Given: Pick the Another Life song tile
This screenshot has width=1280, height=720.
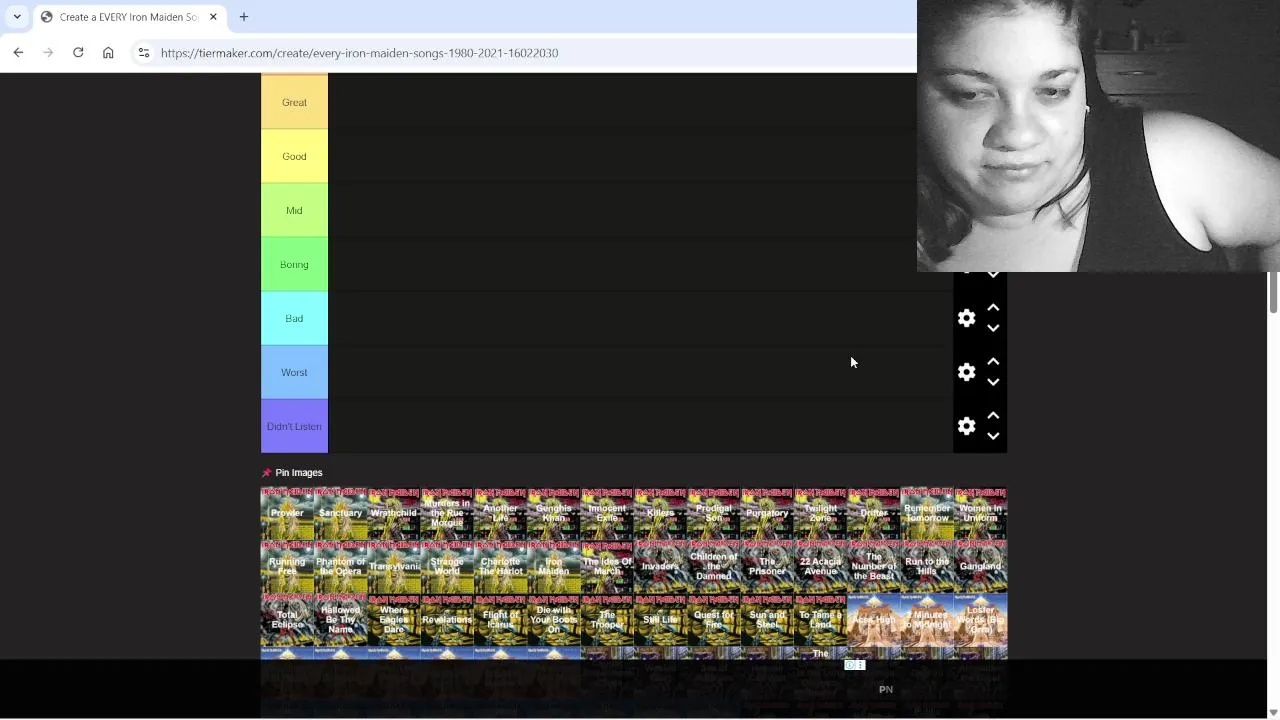Looking at the screenshot, I should point(501,514).
